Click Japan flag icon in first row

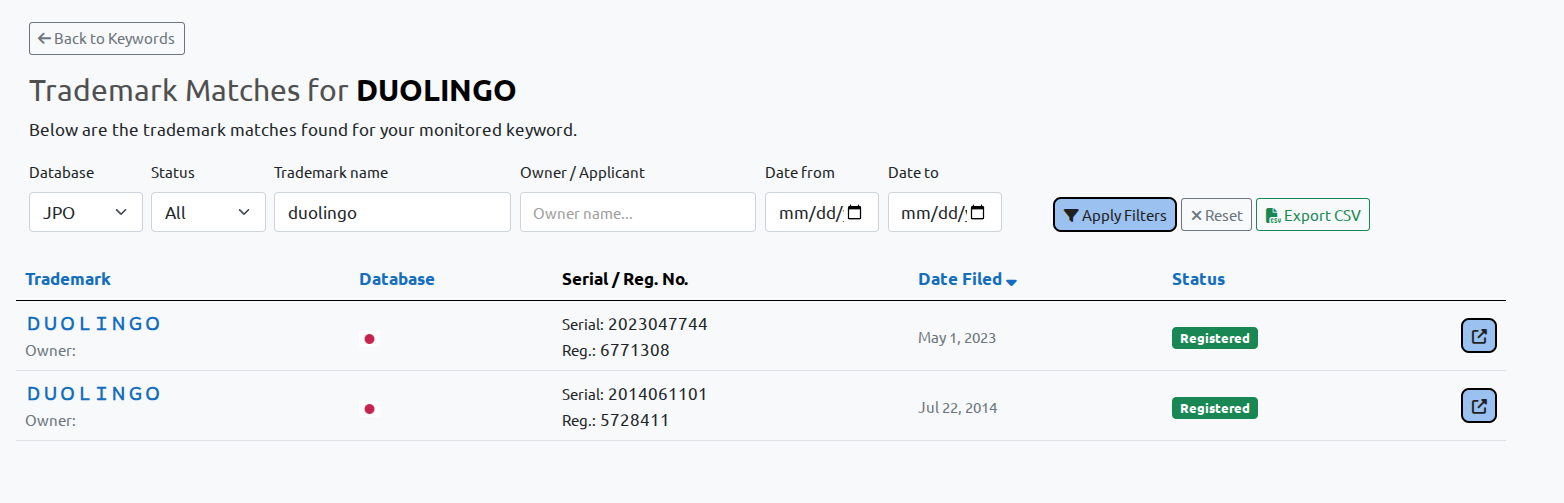coord(369,339)
